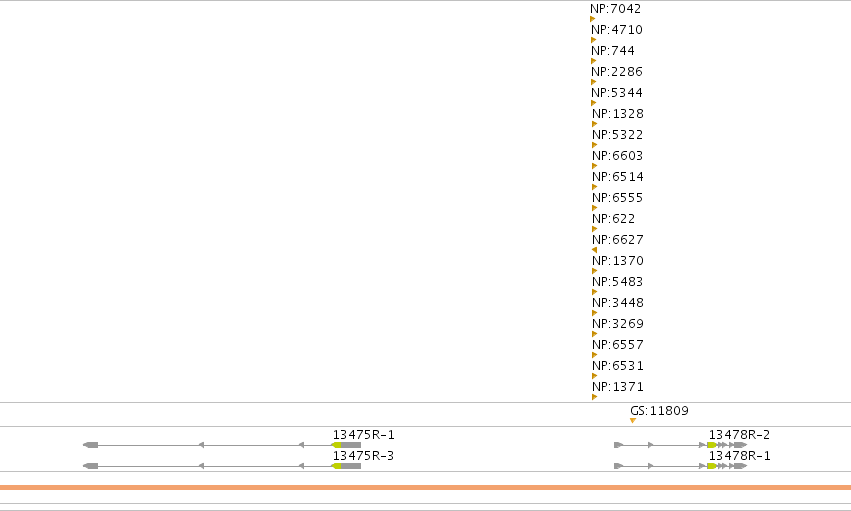Select the NP:7042 insertion label
Viewport: 851px width, 511px height.
tap(615, 9)
